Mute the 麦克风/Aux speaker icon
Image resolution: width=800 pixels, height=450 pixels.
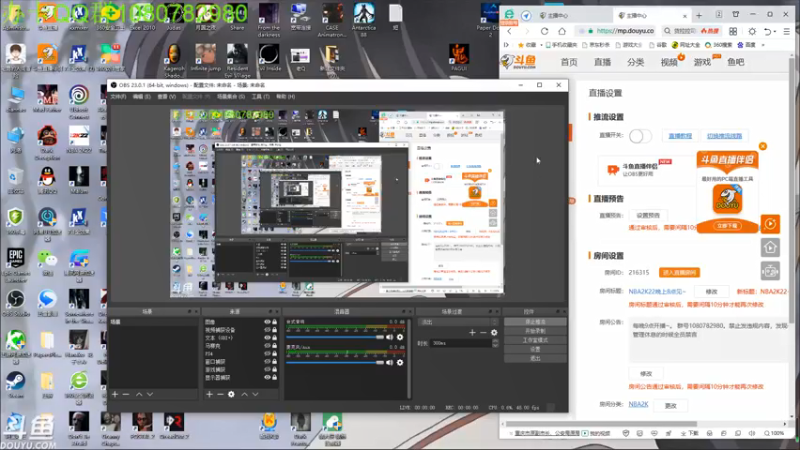click(390, 363)
